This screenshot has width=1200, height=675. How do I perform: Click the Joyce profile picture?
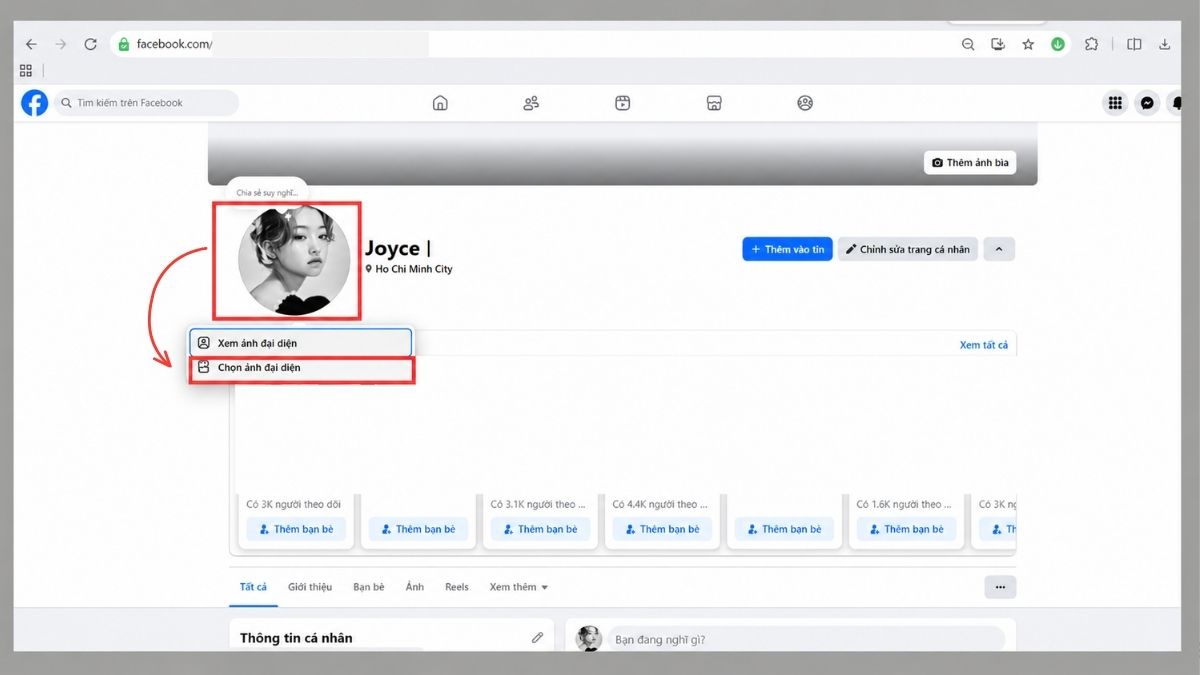(294, 260)
